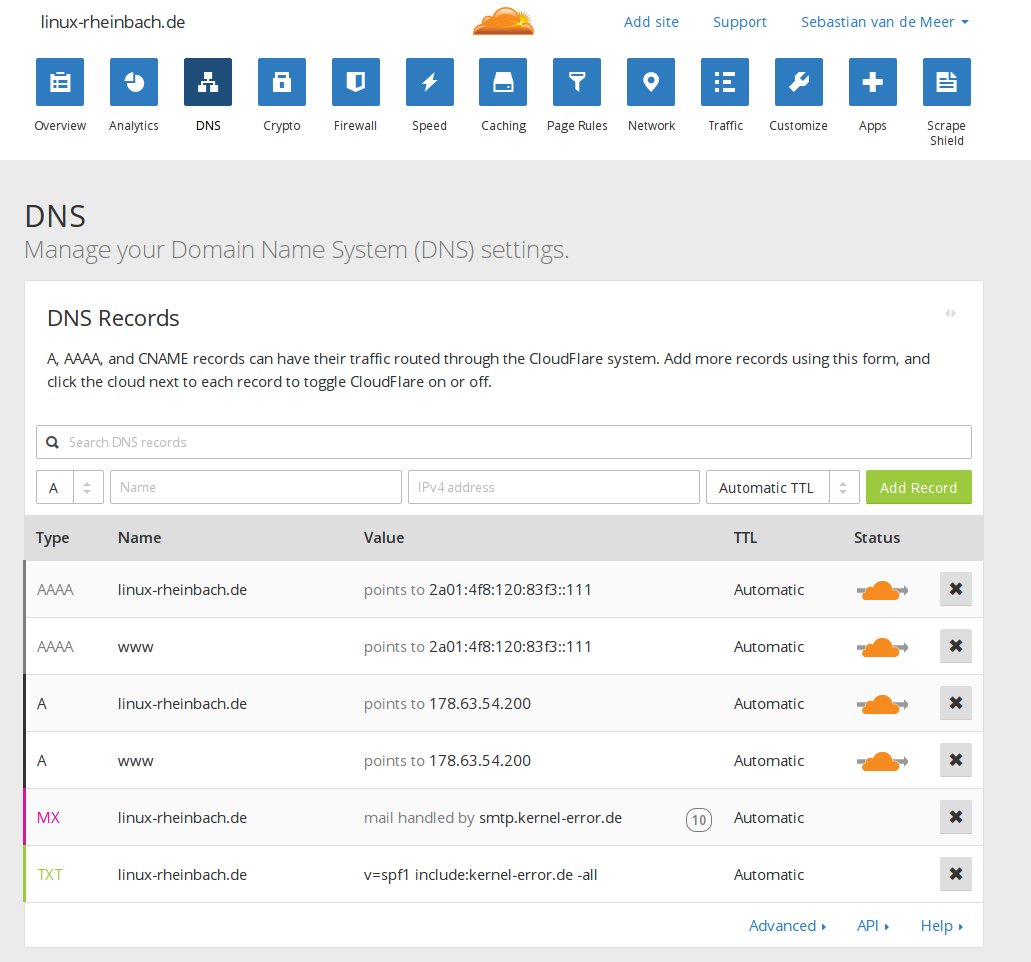
Task: Click the smtp.kernel-error.de MX value
Action: [x=550, y=817]
